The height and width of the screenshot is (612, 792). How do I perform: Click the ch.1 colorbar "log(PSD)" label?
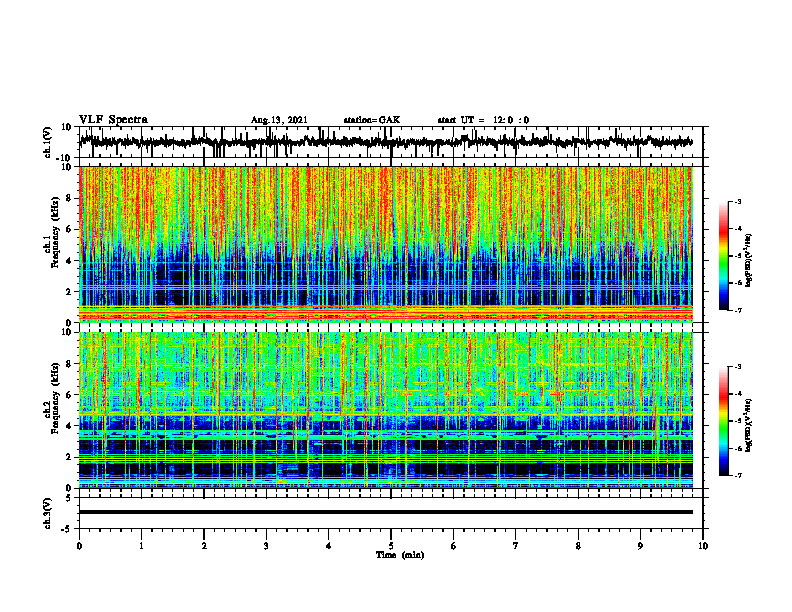click(749, 260)
